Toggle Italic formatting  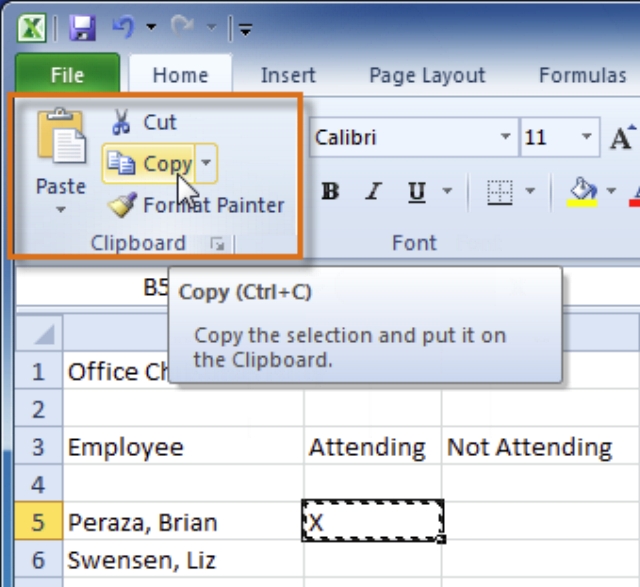click(374, 191)
